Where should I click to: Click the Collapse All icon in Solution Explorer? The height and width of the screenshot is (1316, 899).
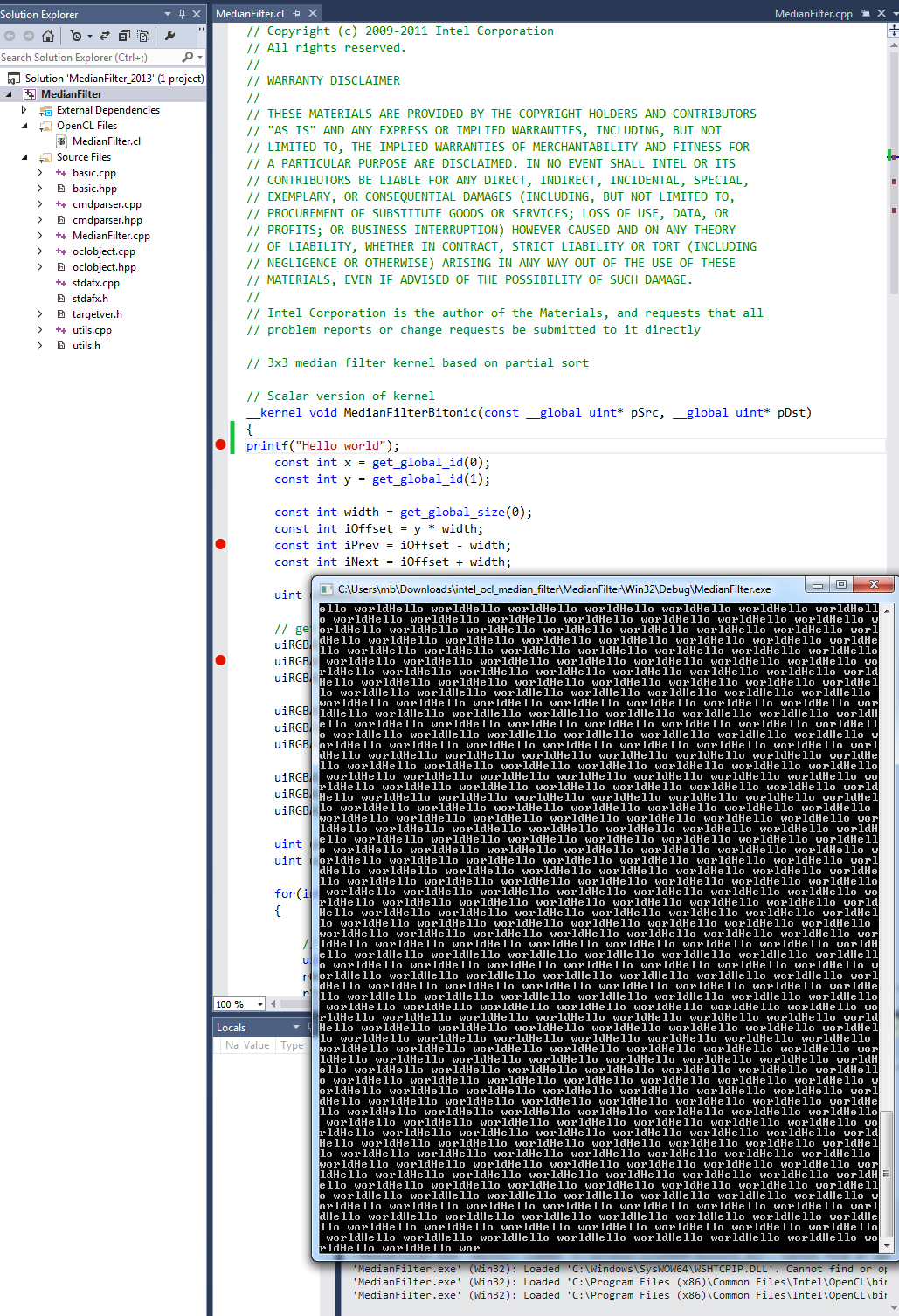coord(124,36)
